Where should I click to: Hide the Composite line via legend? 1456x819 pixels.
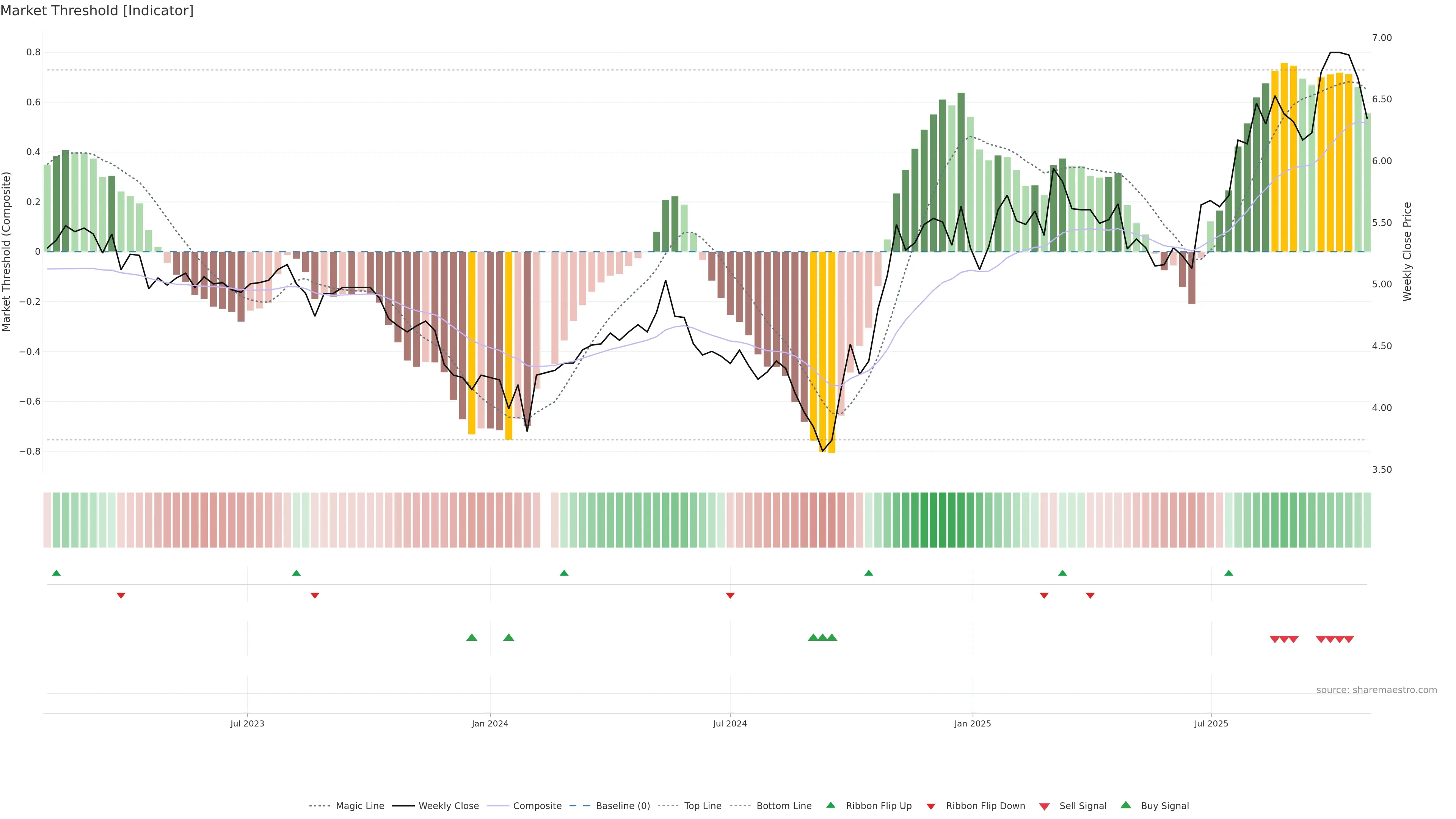537,806
